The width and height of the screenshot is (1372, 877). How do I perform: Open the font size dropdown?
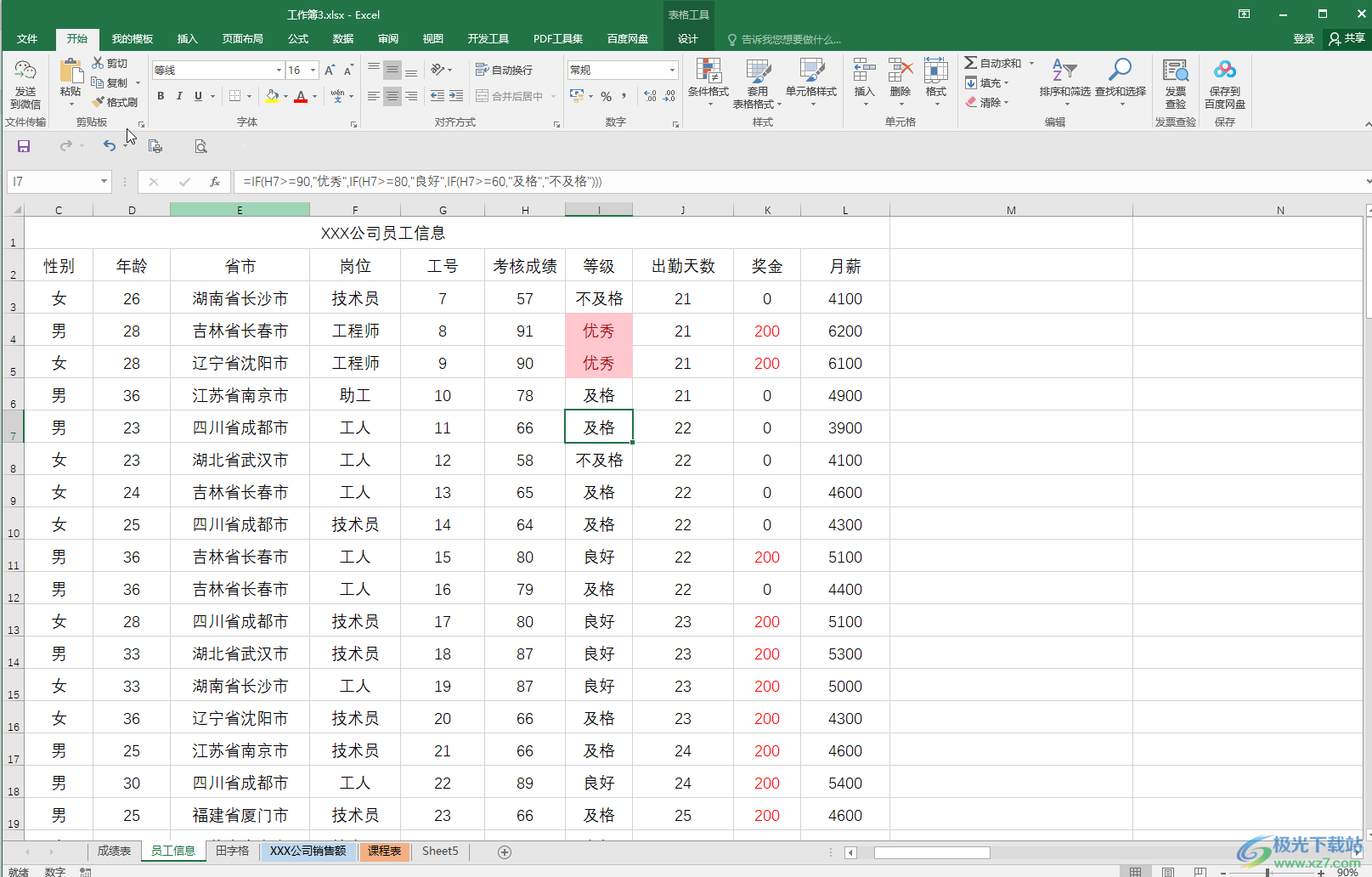pos(313,70)
